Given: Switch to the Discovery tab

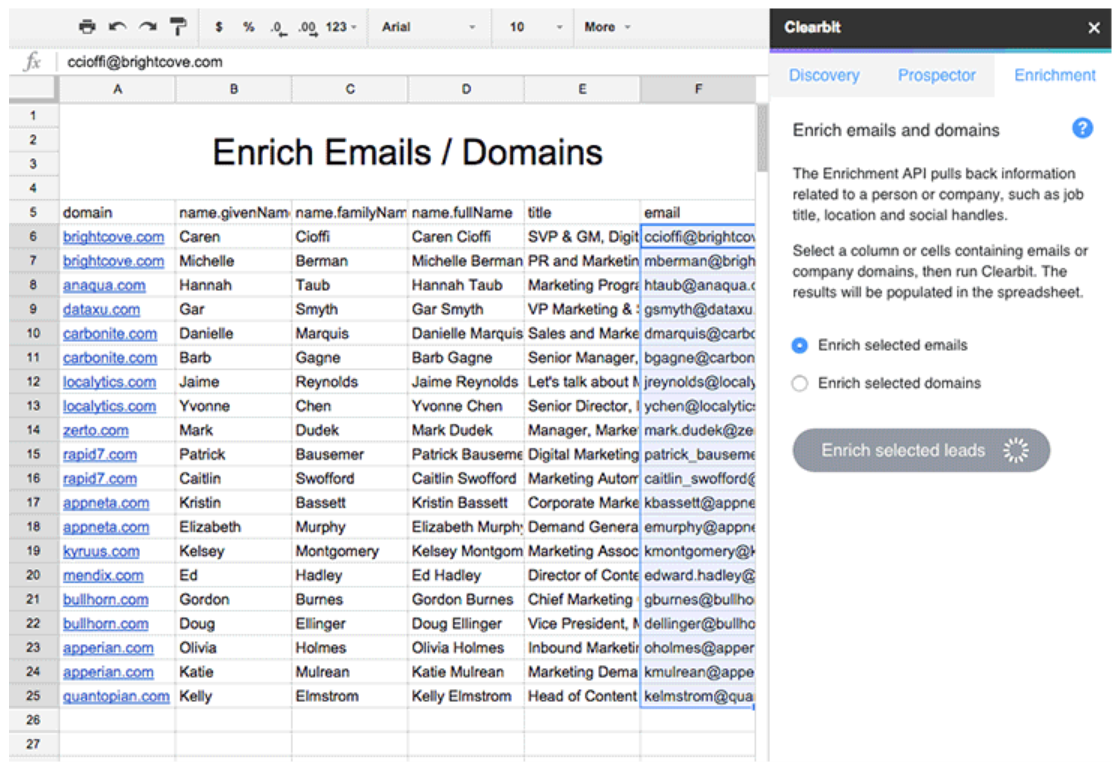Looking at the screenshot, I should 824,75.
